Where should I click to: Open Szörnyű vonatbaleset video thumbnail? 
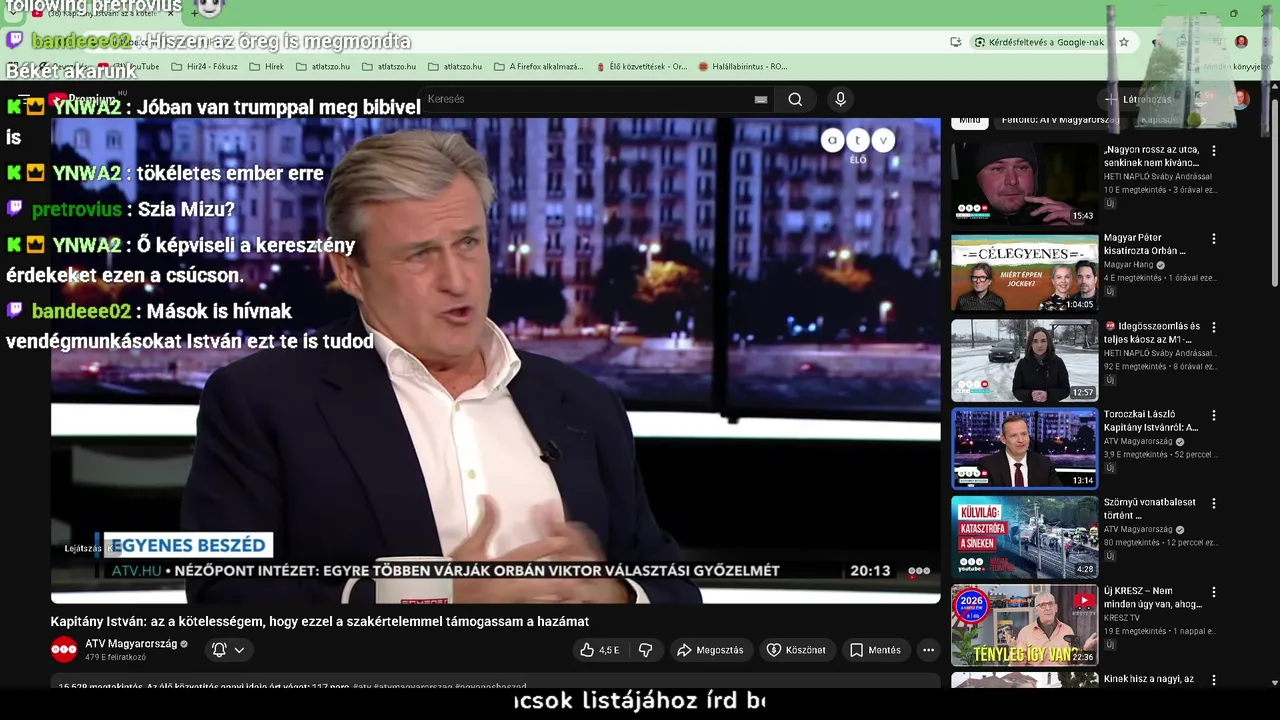point(1024,537)
